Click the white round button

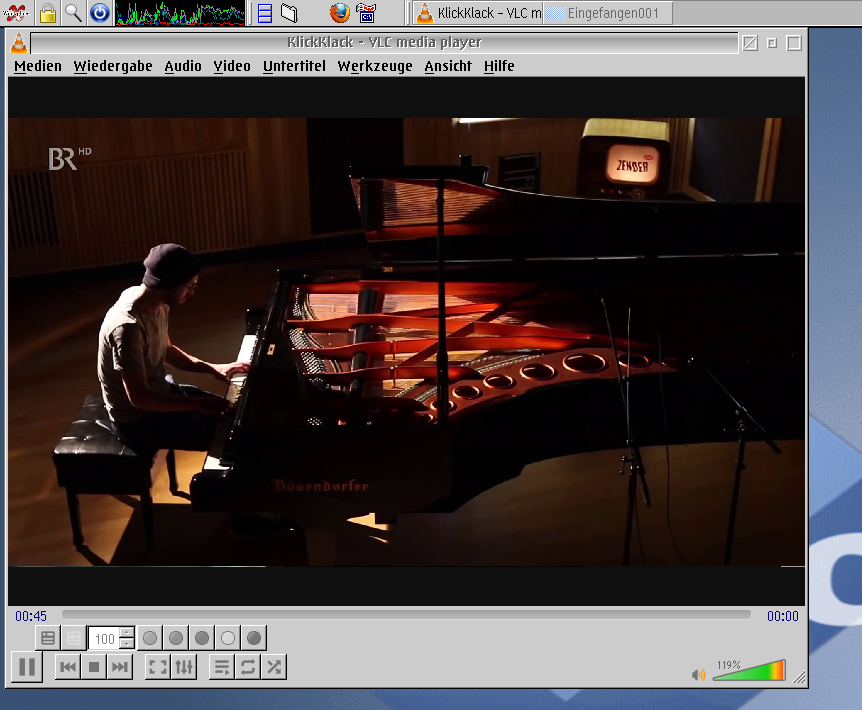[x=228, y=638]
